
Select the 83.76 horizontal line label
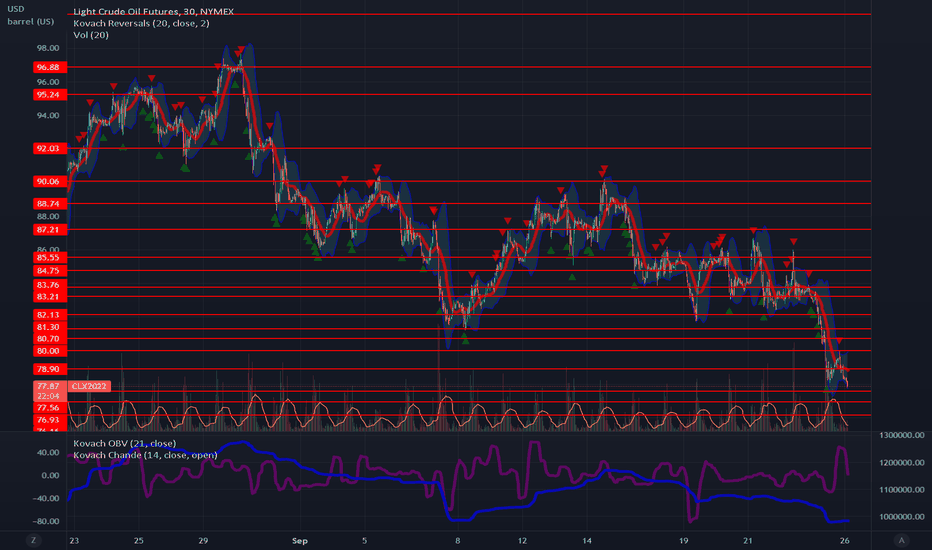[x=50, y=285]
